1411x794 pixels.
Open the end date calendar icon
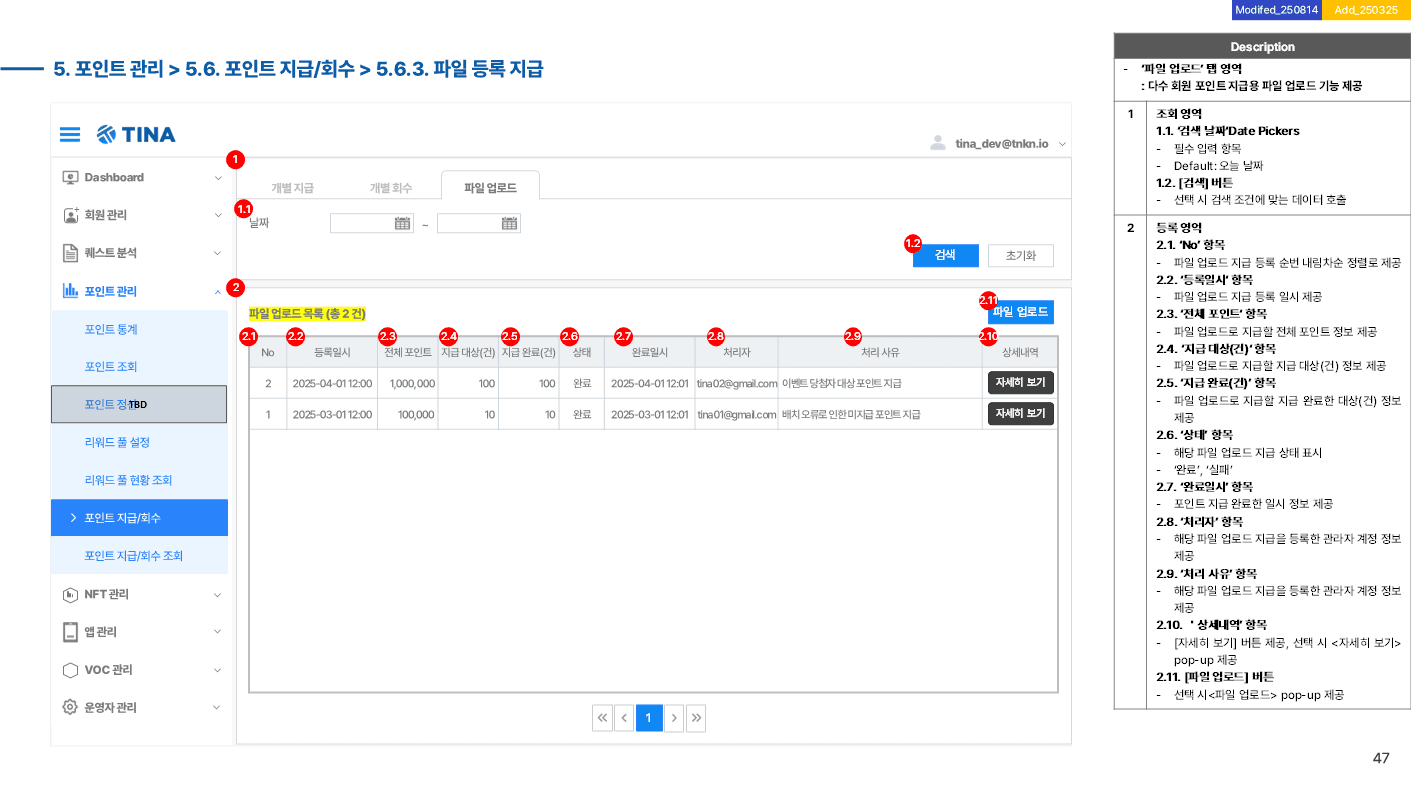pyautogui.click(x=509, y=224)
